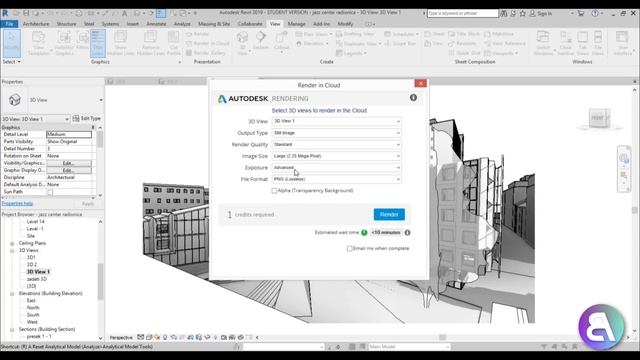Open the Manage ribbon tab

click(x=296, y=24)
